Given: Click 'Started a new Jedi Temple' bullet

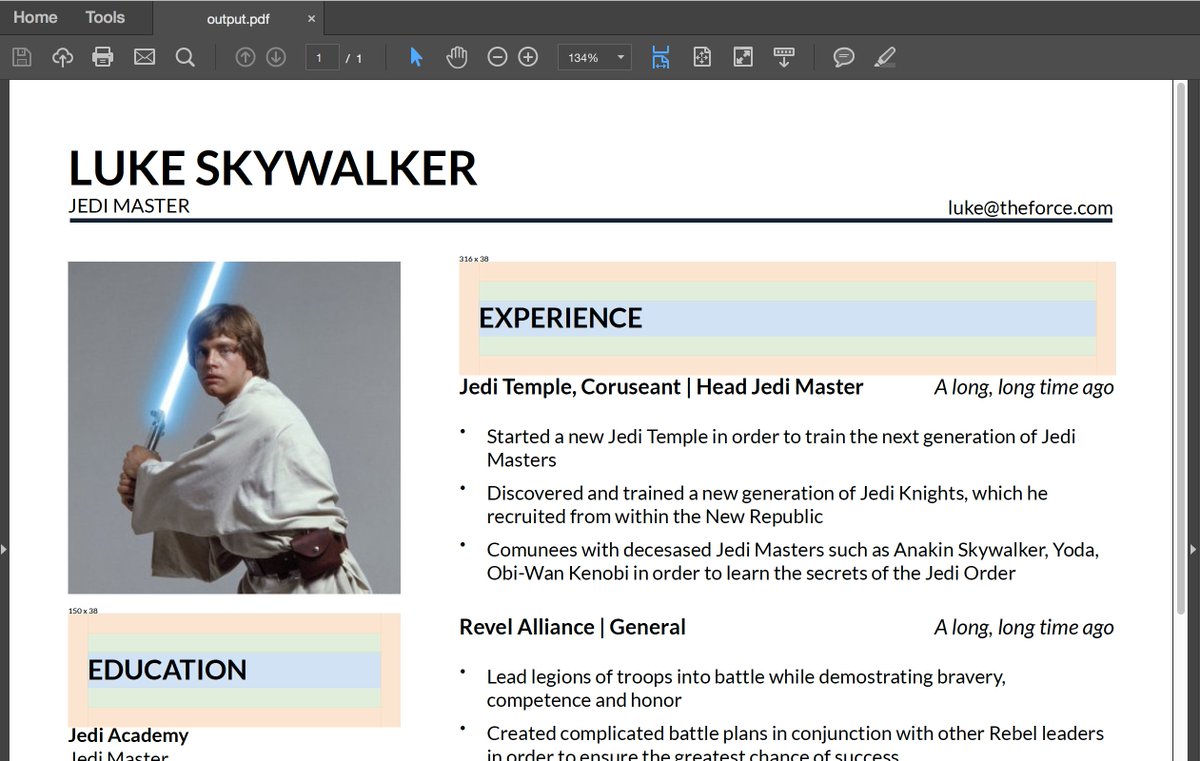Looking at the screenshot, I should 781,448.
